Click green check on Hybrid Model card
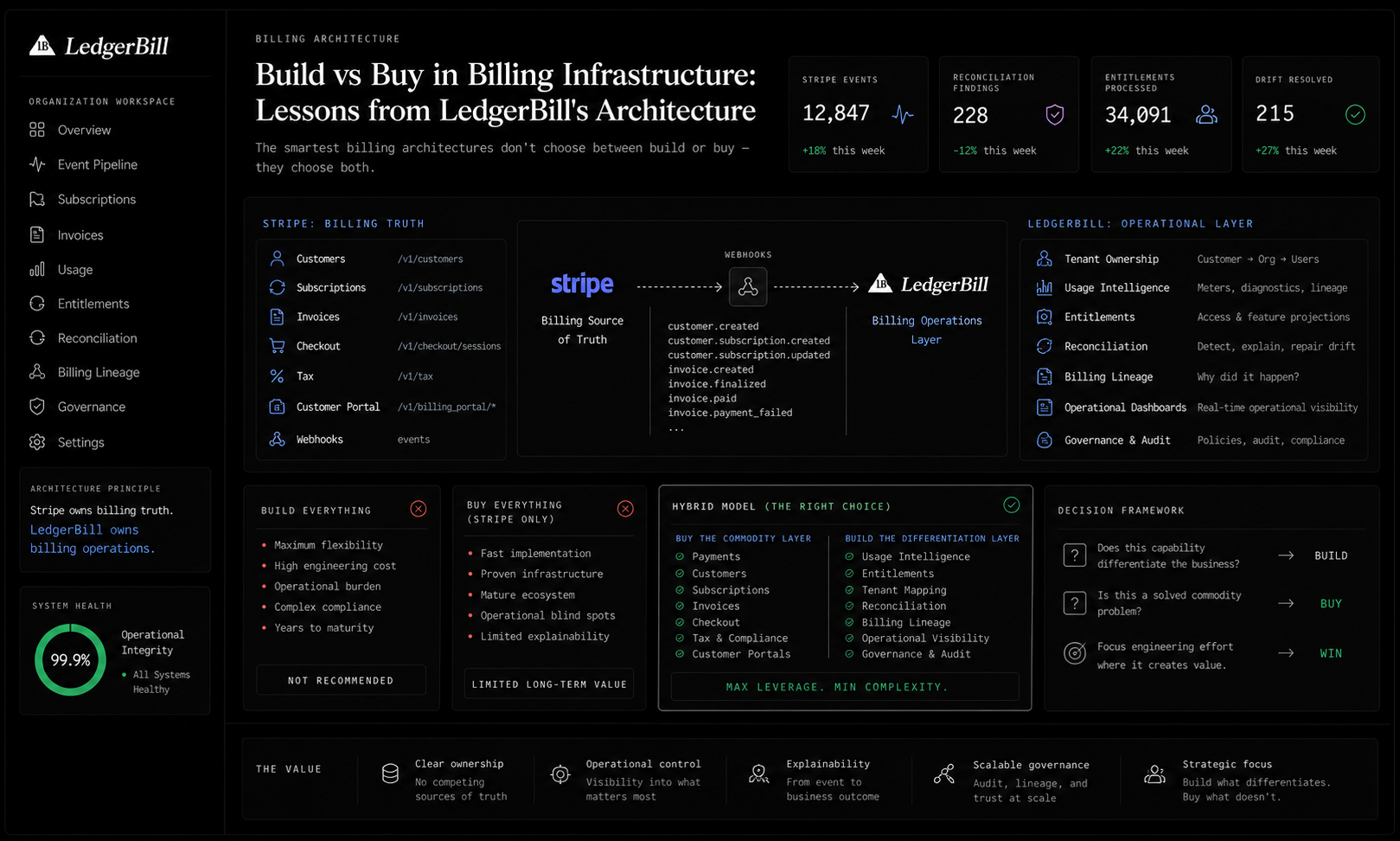This screenshot has height=841, width=1400. [1011, 505]
